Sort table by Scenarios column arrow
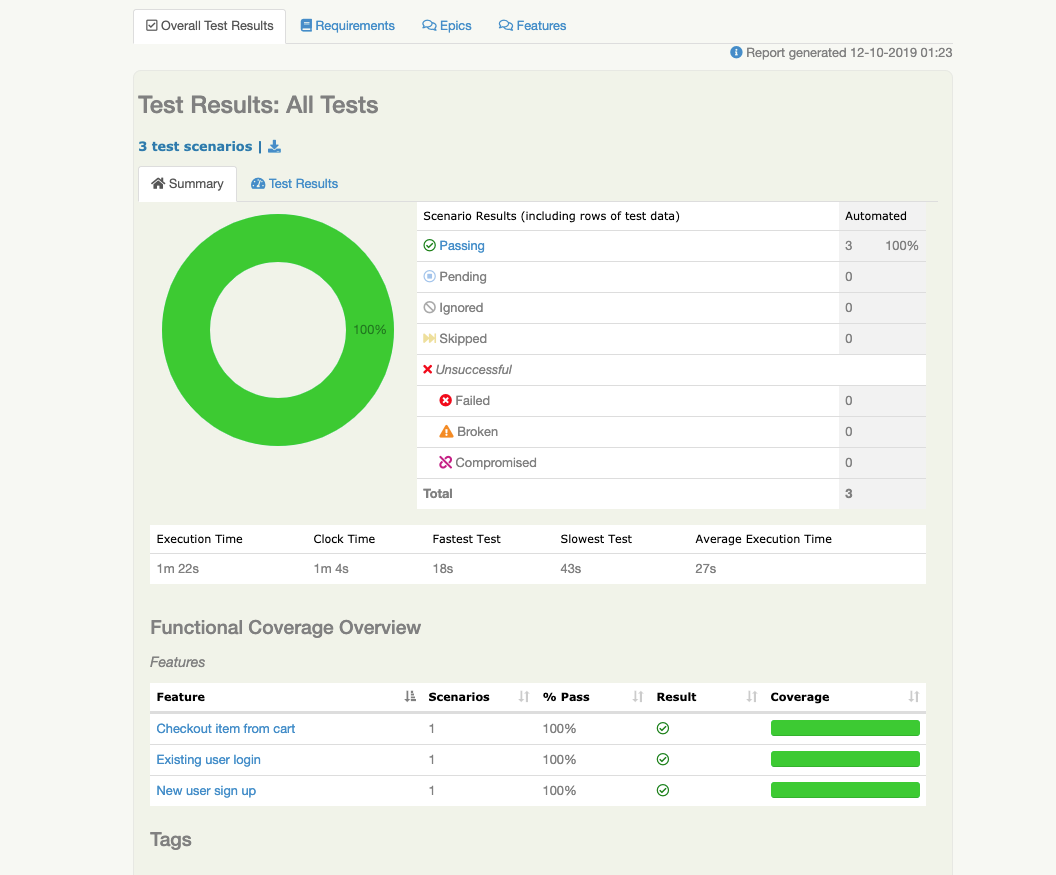1056x875 pixels. click(524, 697)
